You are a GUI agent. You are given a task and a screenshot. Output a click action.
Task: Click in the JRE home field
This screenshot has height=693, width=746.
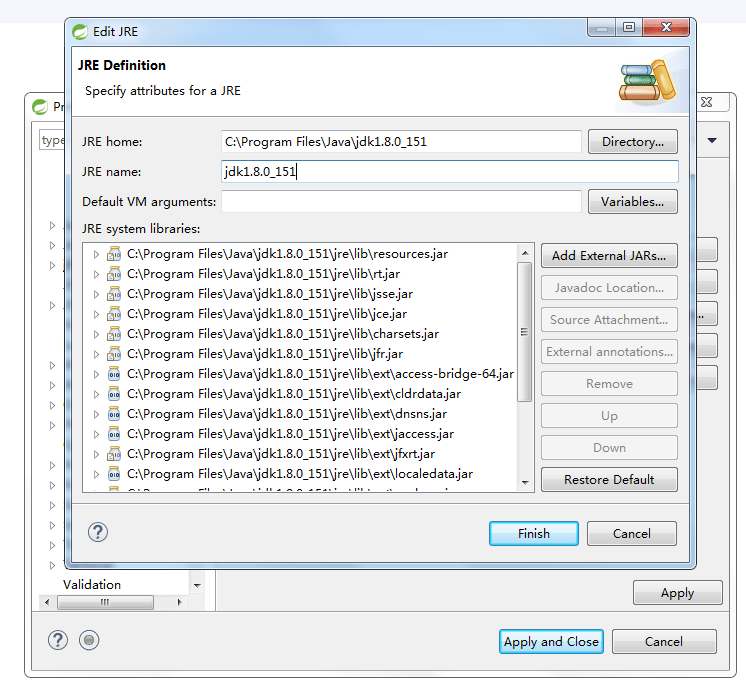coord(401,142)
